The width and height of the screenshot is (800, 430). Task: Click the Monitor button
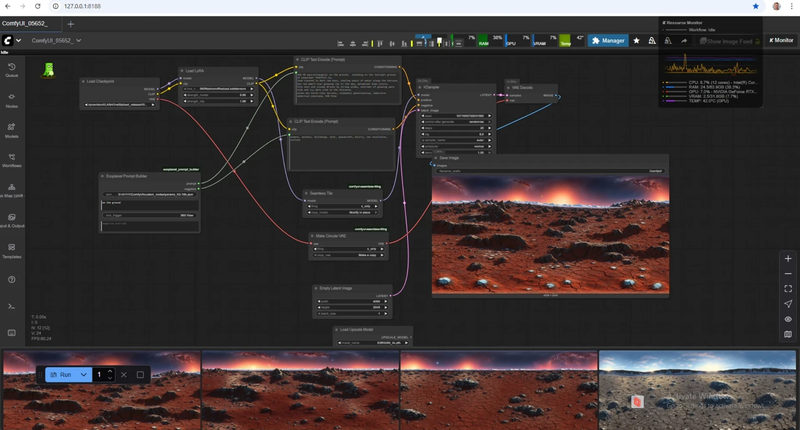pos(781,40)
